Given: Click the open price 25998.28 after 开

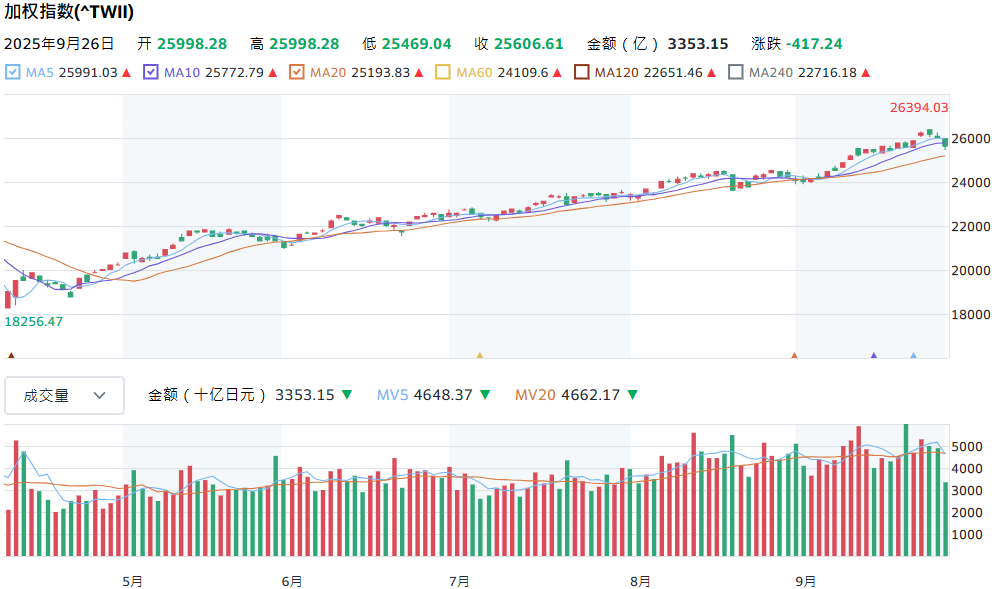Looking at the screenshot, I should (192, 43).
